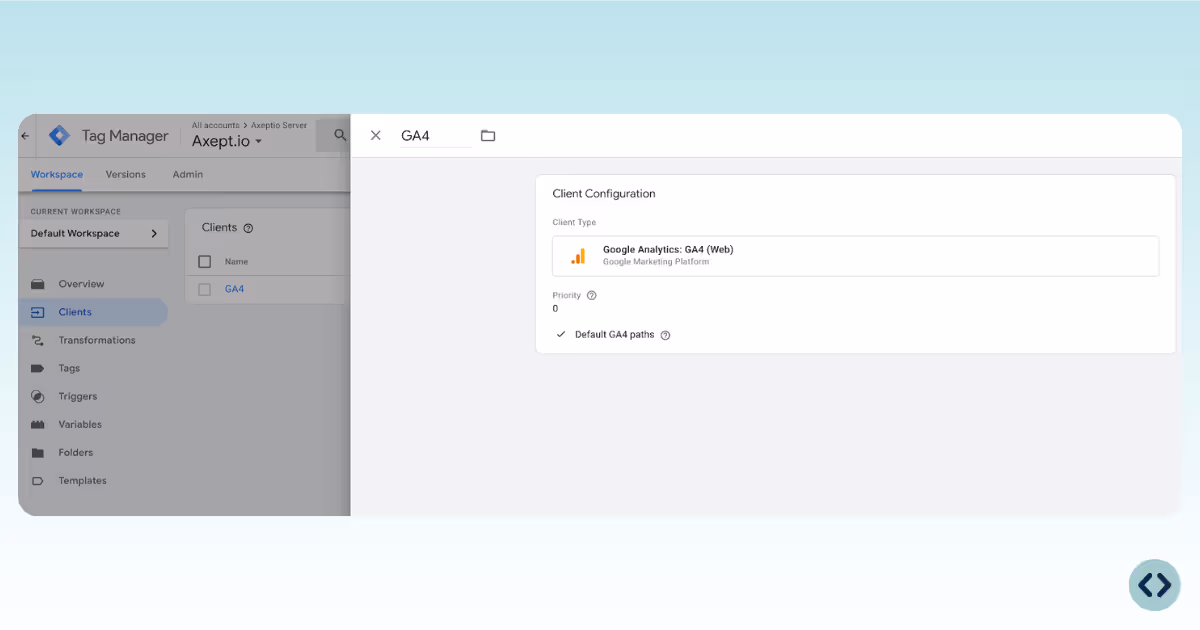Click the Transformations sidebar icon
This screenshot has height=630, width=1200.
(38, 340)
